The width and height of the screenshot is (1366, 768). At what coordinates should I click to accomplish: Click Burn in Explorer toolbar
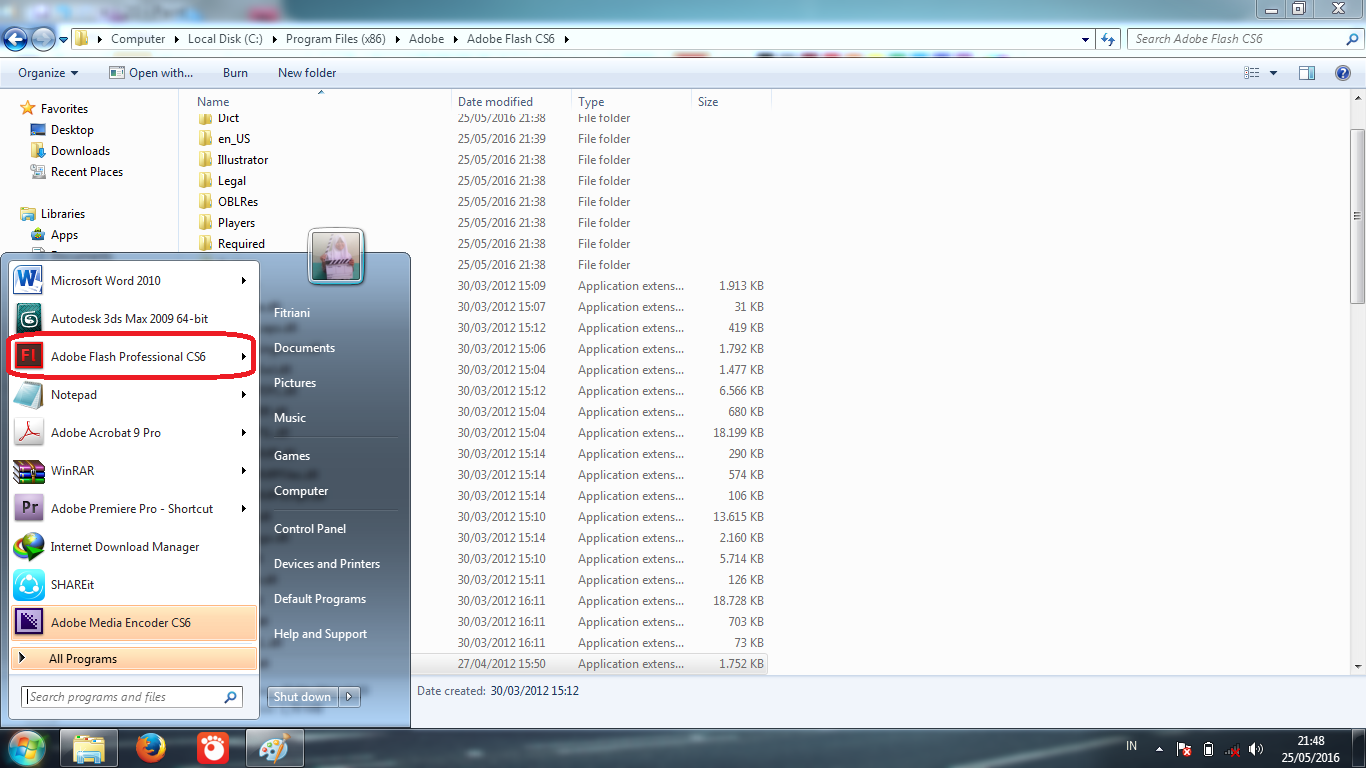click(x=235, y=73)
